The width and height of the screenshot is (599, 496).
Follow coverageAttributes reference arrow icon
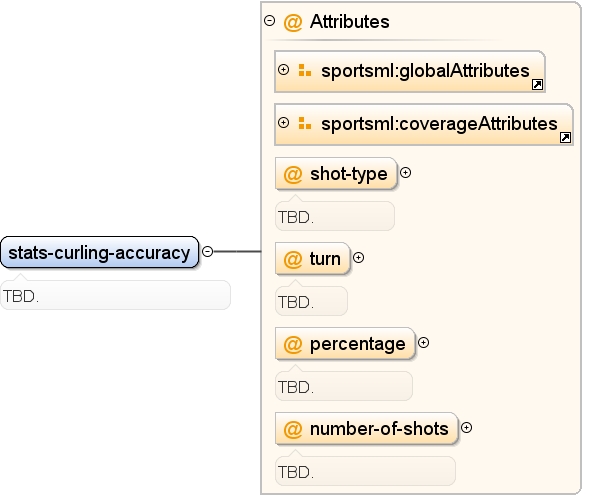pos(565,137)
